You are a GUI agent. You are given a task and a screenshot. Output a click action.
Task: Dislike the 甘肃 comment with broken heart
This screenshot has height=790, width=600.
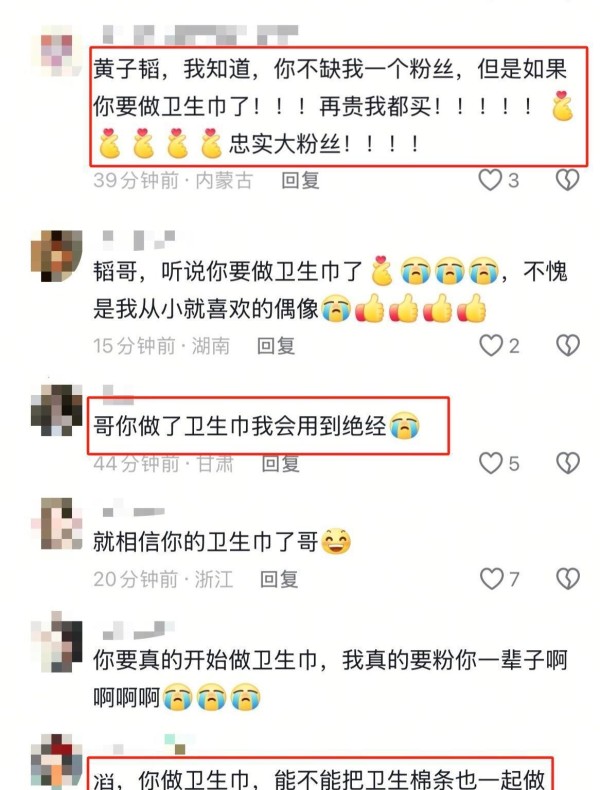[568, 463]
